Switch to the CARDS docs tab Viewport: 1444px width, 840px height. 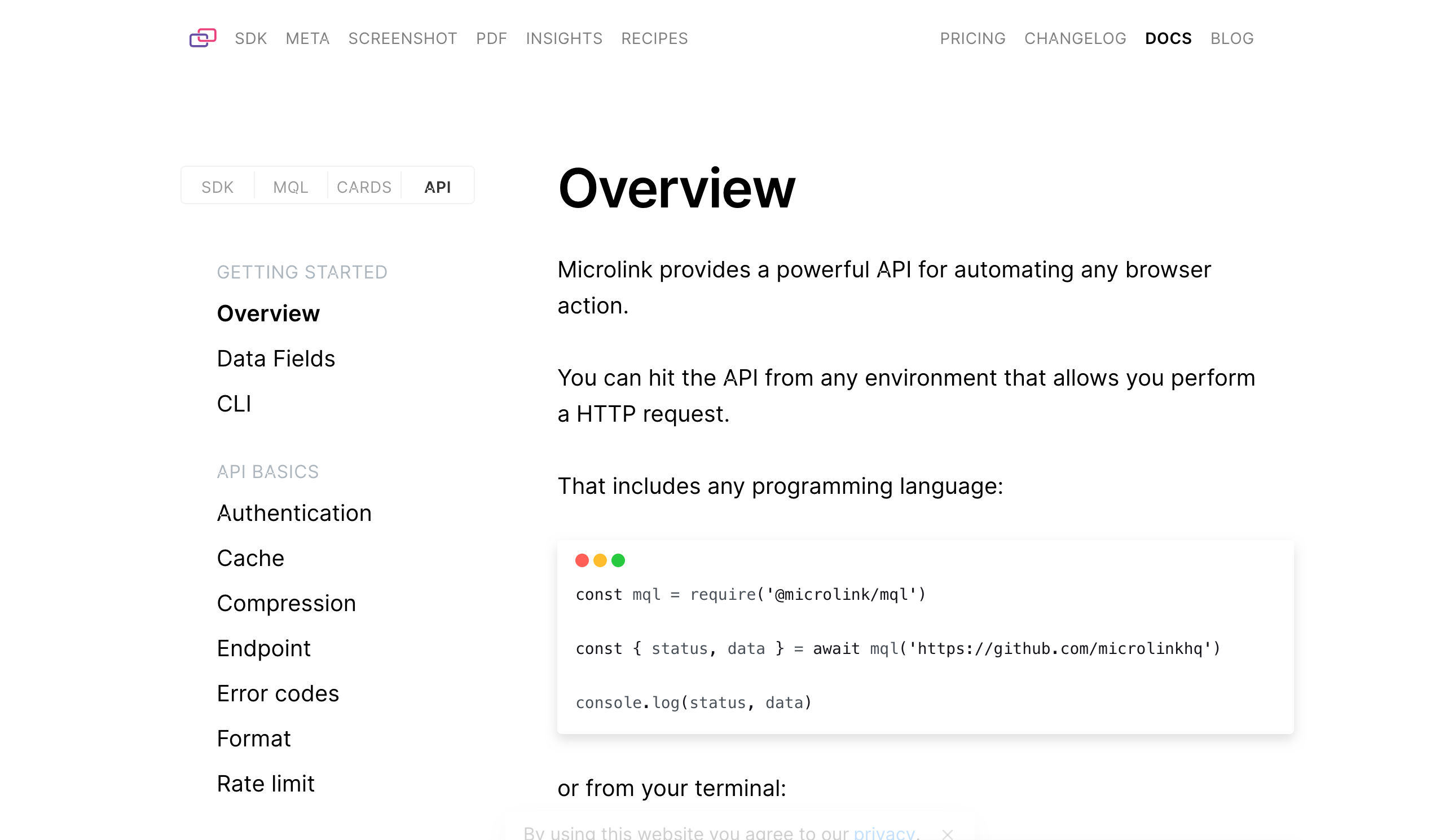(364, 187)
